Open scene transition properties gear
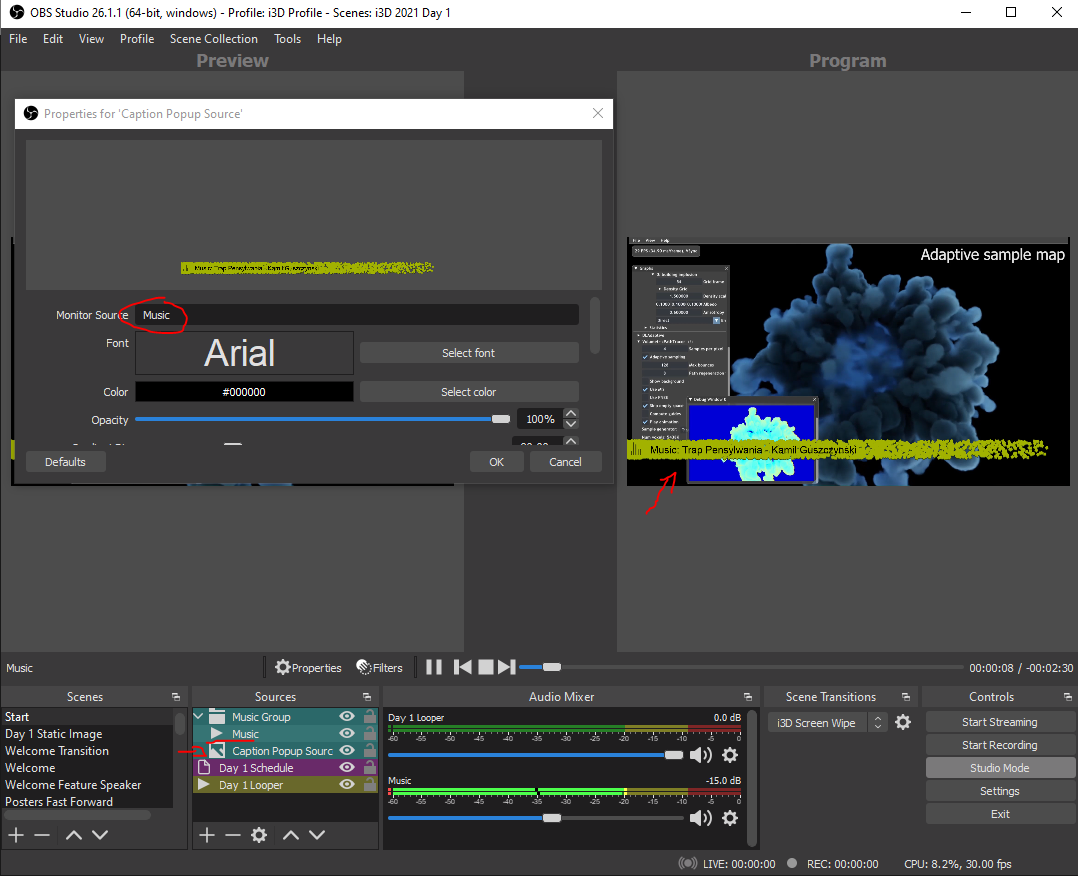This screenshot has width=1078, height=876. coord(903,722)
